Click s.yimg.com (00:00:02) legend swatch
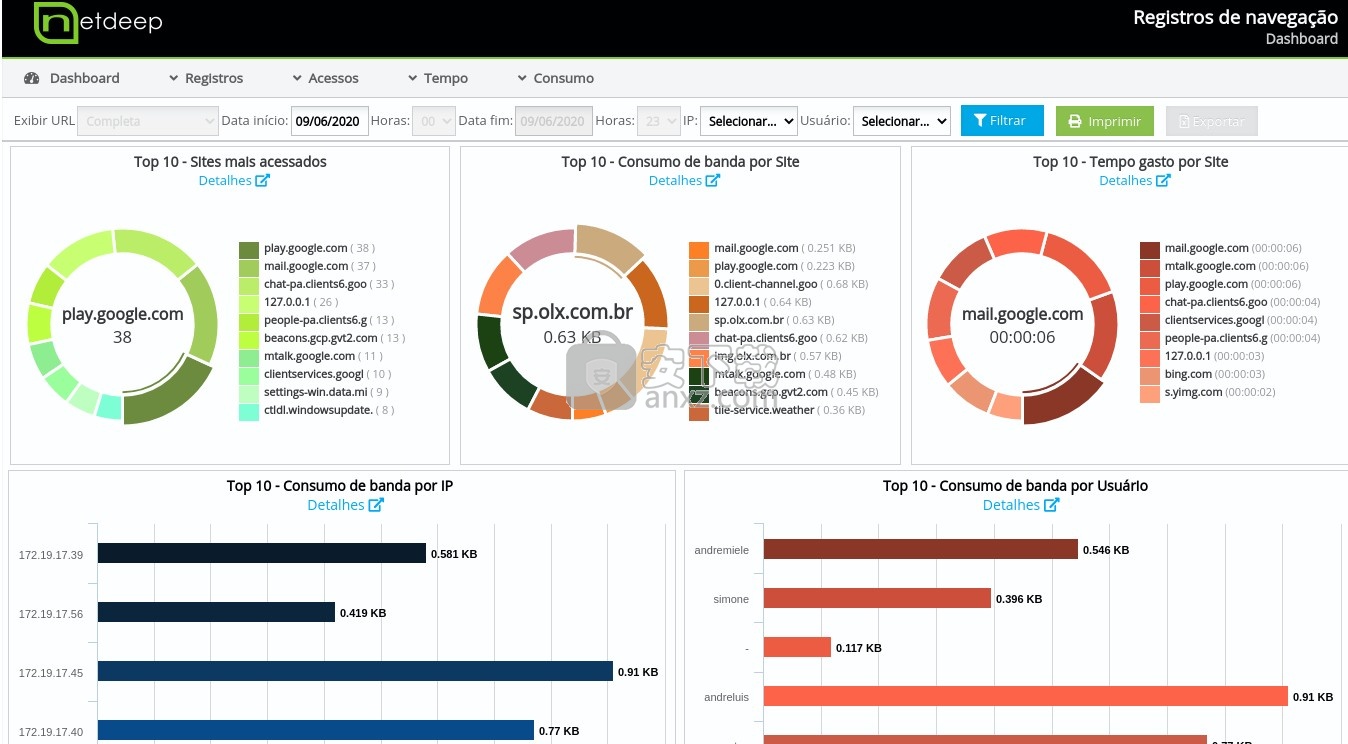 coord(1150,393)
